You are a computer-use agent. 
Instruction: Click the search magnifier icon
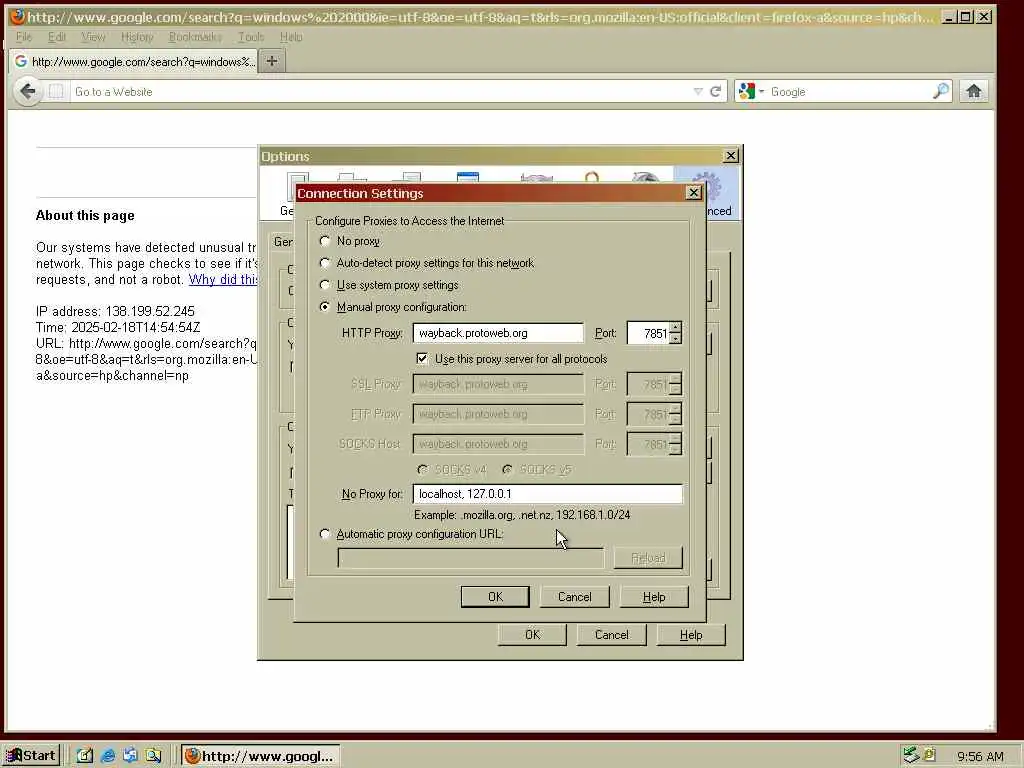[941, 91]
